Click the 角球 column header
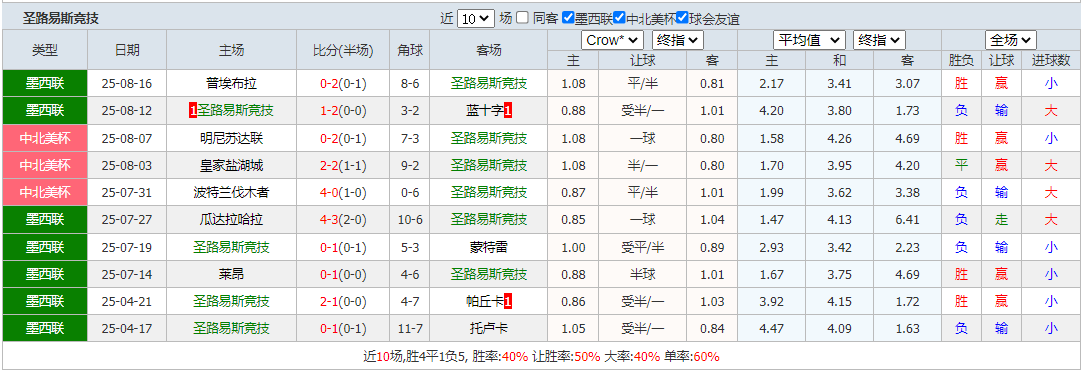 point(409,50)
